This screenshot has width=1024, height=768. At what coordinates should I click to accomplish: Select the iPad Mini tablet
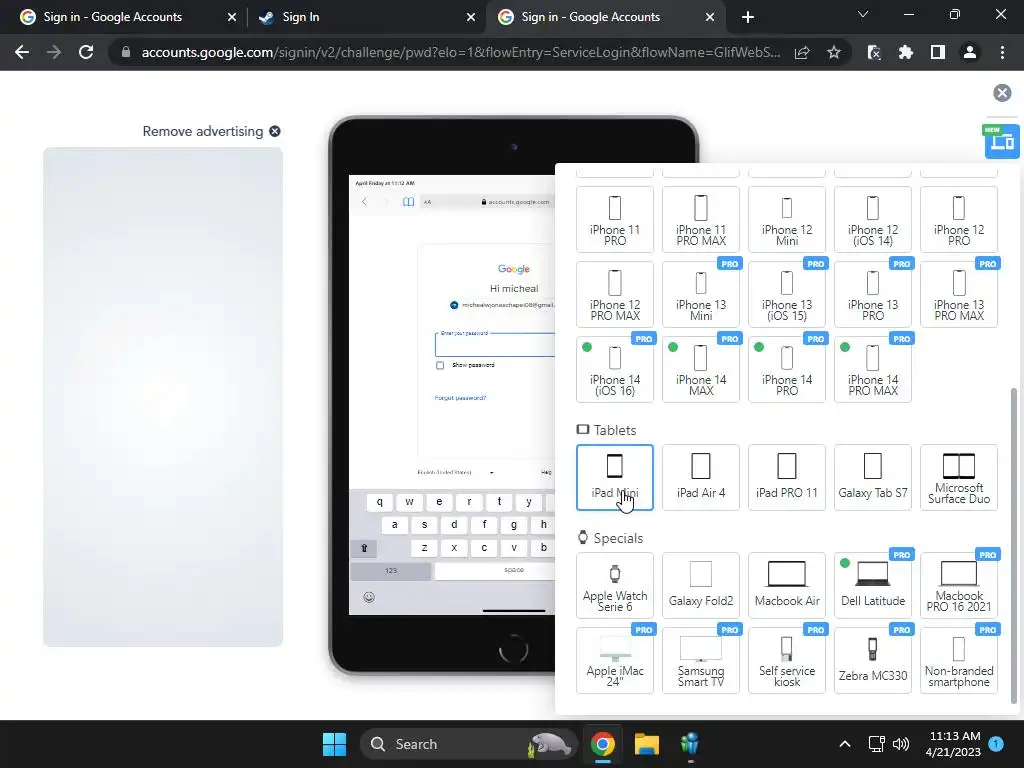click(615, 477)
